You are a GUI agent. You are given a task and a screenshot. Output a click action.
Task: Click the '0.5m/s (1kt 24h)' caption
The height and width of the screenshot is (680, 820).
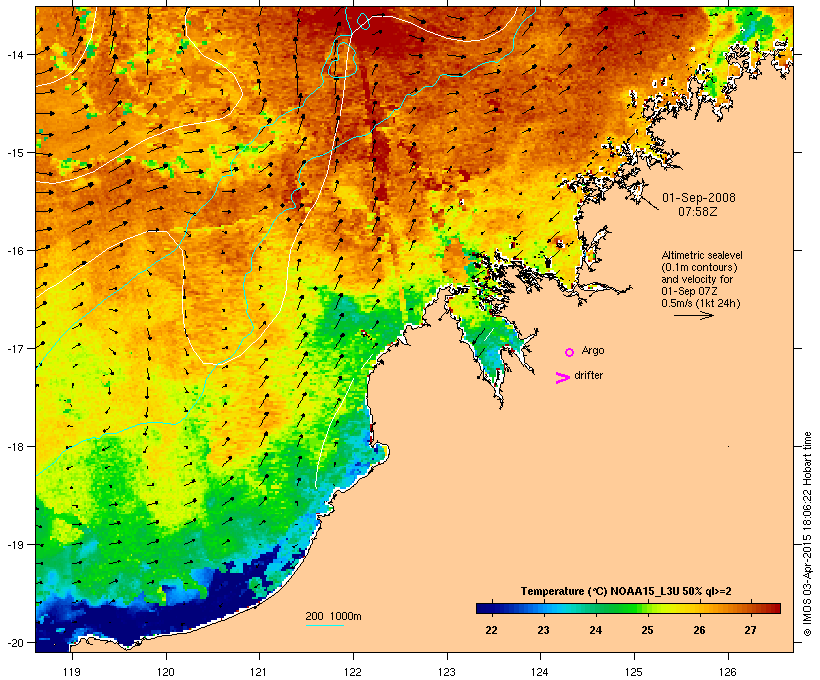(x=701, y=303)
